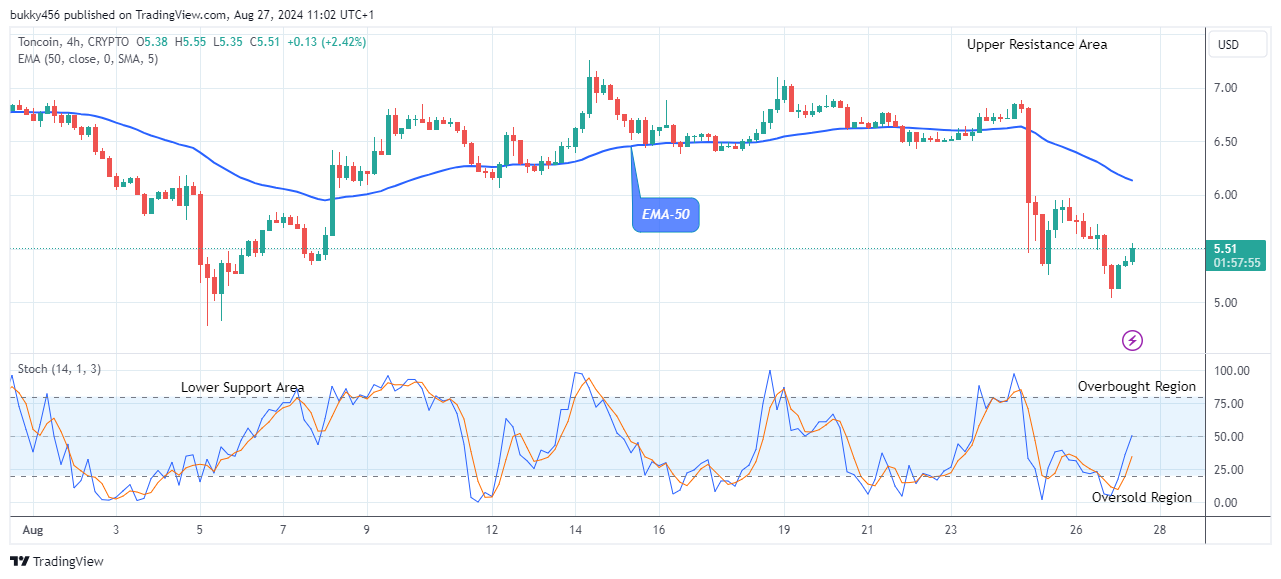Click the 0.00 stochastic axis label
Image resolution: width=1281 pixels, height=579 pixels.
(1224, 502)
